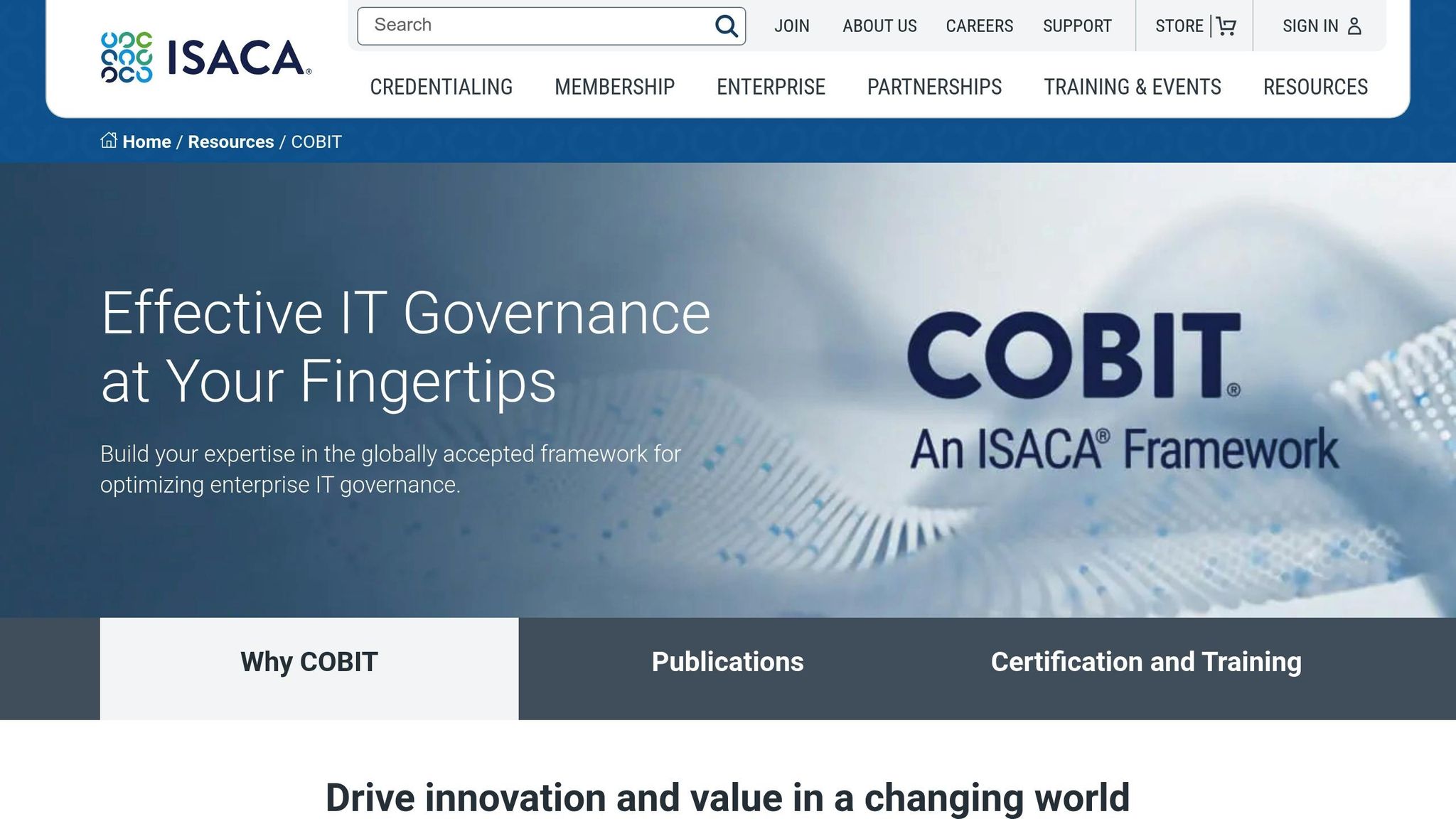Visit the CAREERS page

(979, 26)
